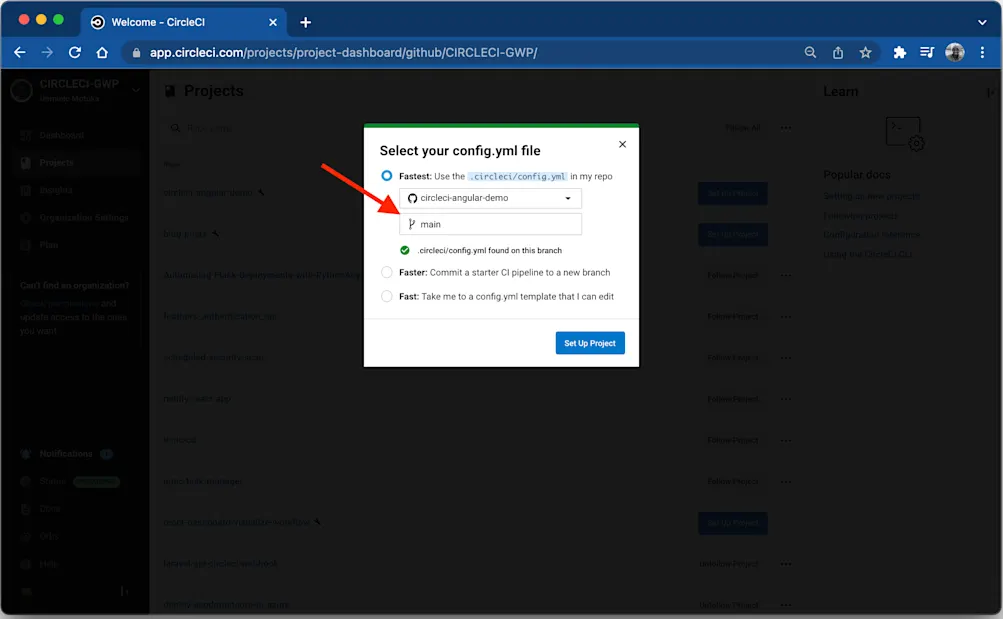Share this page using the share icon
This screenshot has width=1003, height=619.
(838, 52)
